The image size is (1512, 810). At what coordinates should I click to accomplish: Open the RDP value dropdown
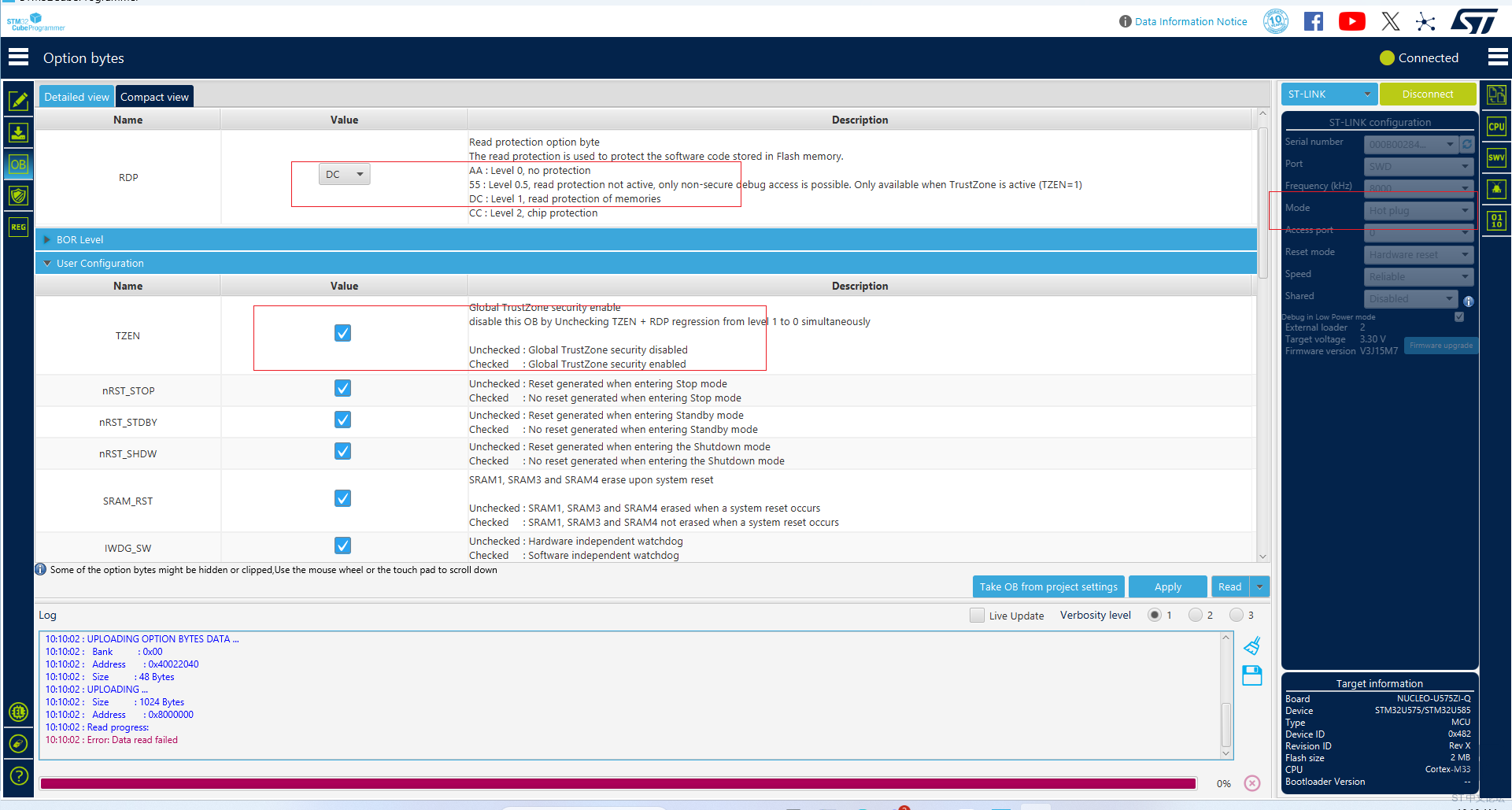point(344,175)
